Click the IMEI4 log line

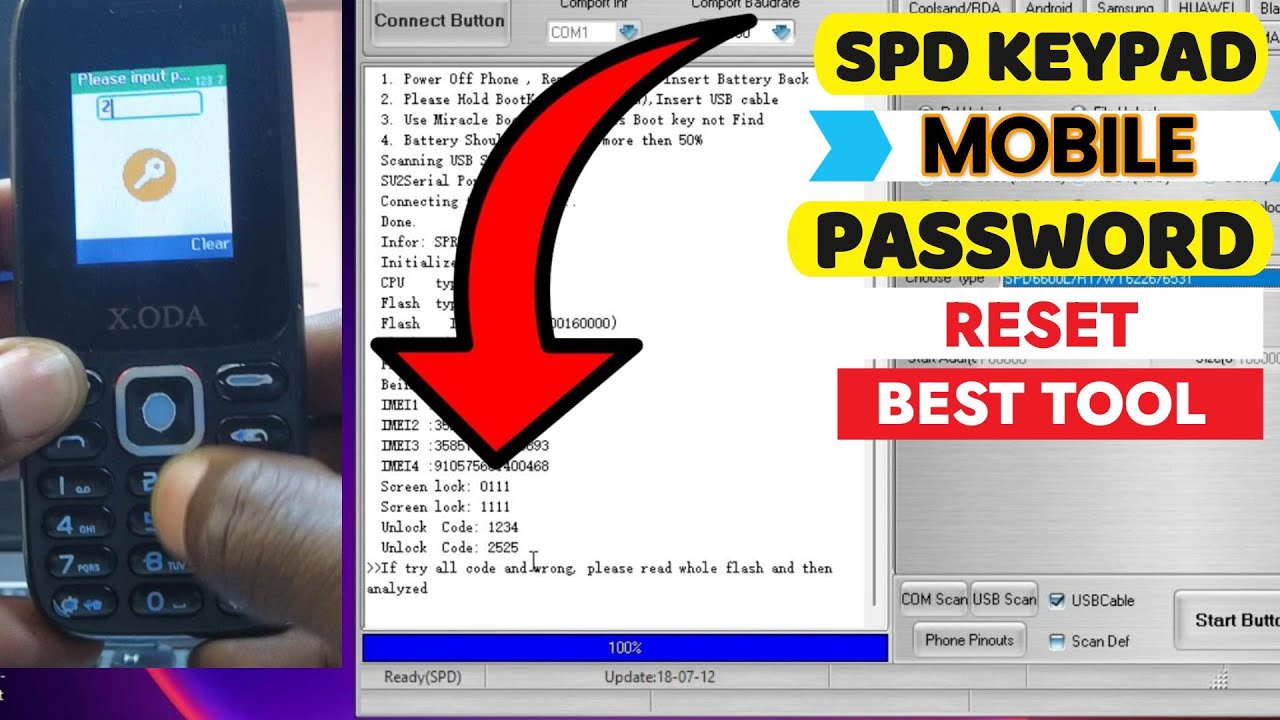464,466
